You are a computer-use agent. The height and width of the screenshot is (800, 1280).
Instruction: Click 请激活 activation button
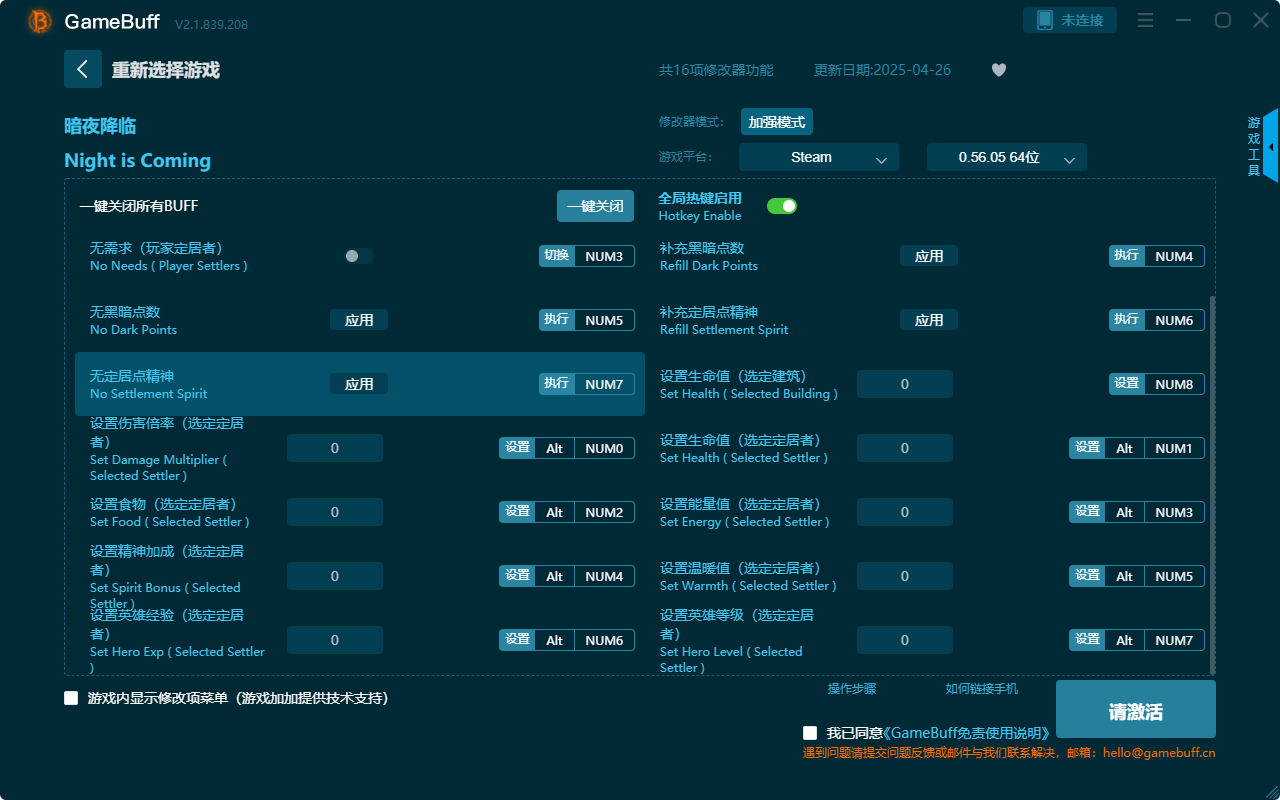(x=1135, y=709)
